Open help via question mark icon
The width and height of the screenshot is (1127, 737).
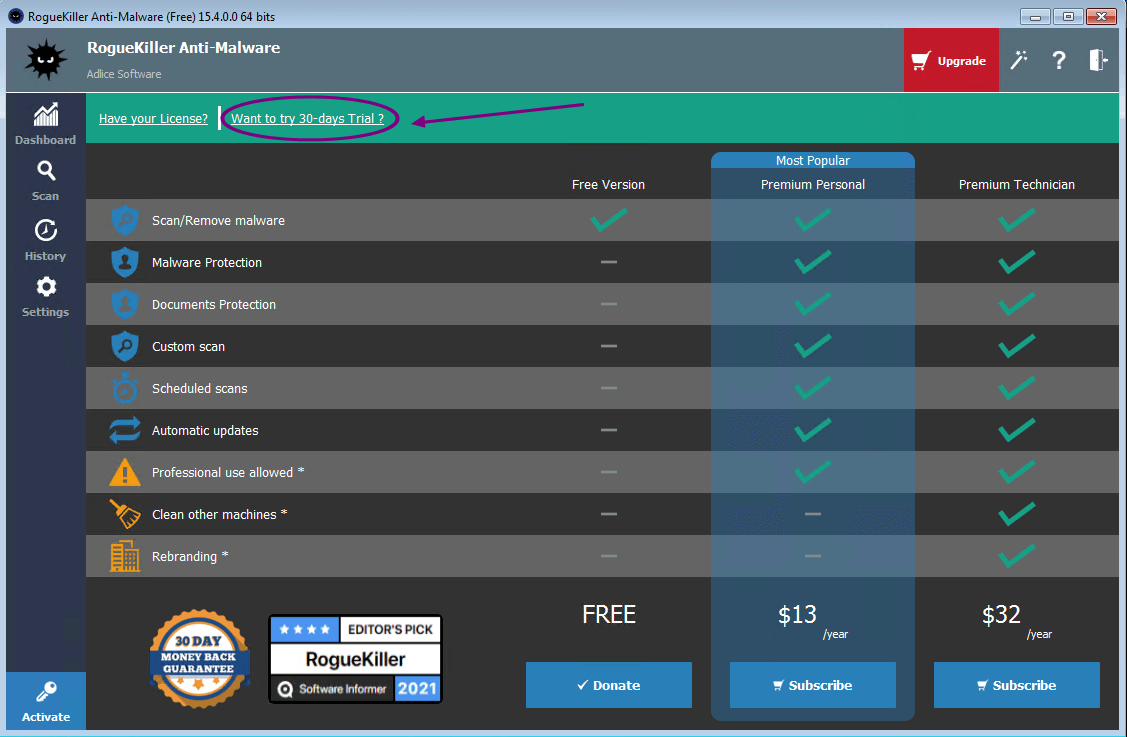tap(1059, 60)
